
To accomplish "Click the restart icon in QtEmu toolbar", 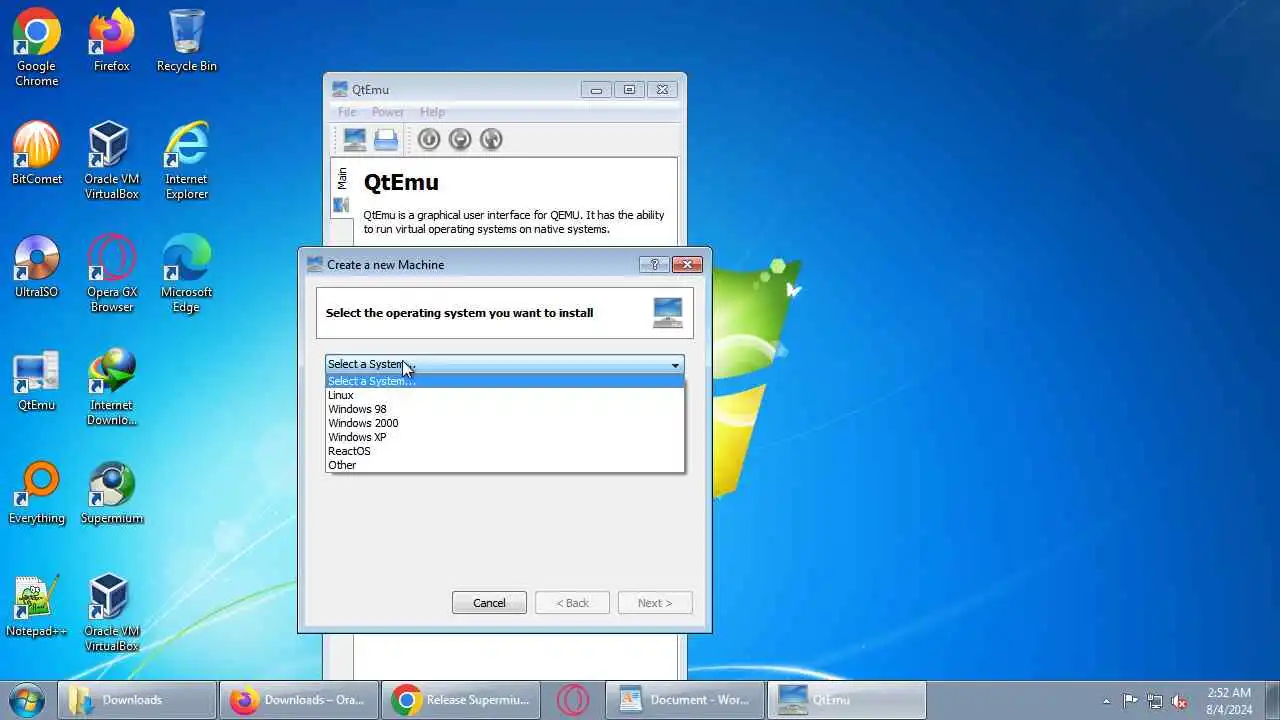I will 491,140.
